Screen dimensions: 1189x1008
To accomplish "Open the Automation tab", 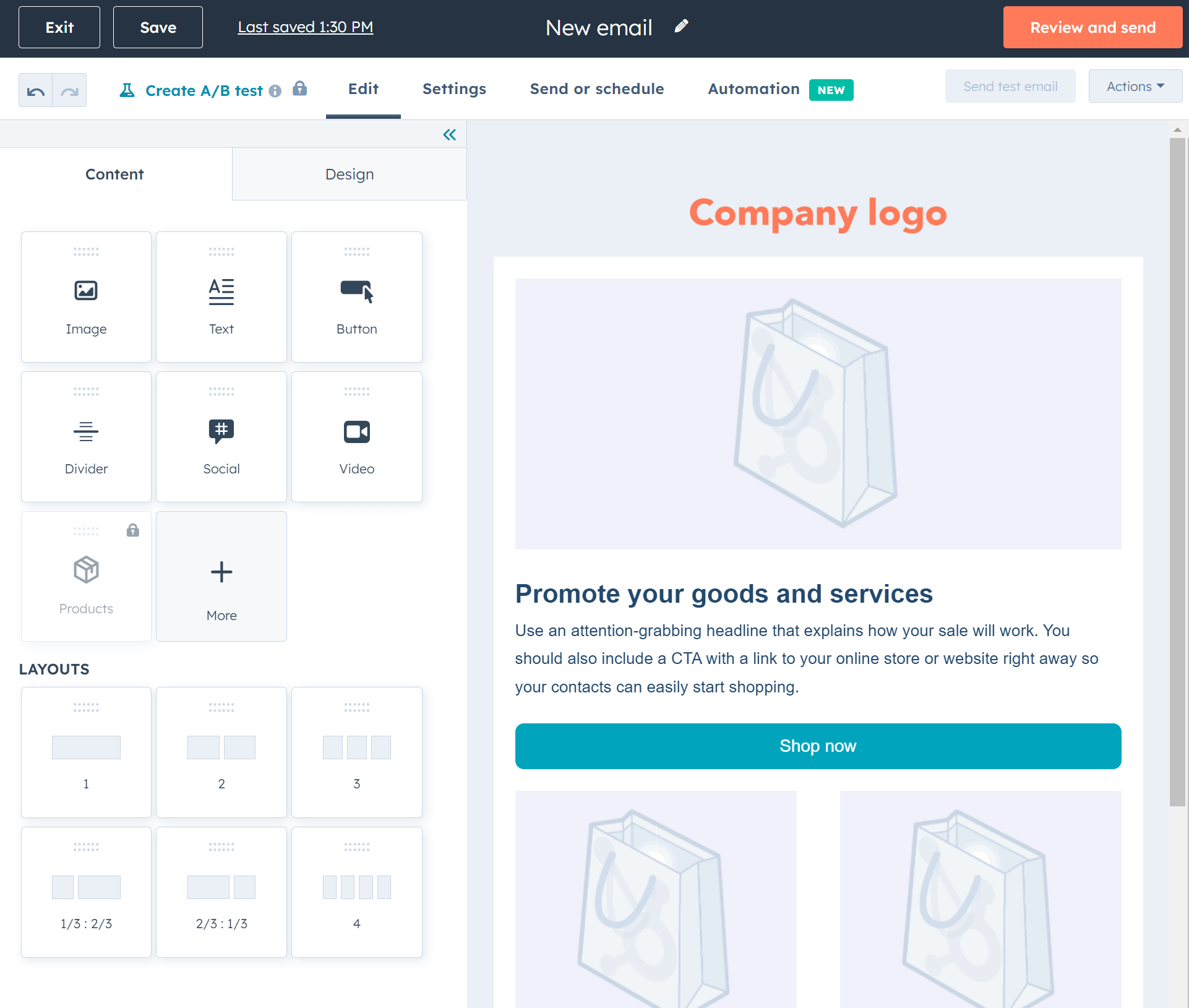I will tap(752, 89).
